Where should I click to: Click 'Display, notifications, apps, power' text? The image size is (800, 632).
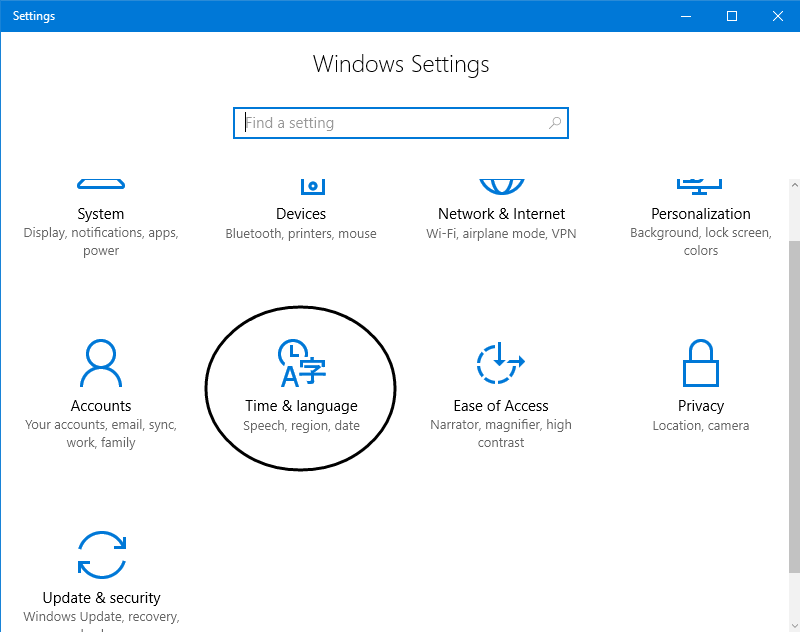101,242
